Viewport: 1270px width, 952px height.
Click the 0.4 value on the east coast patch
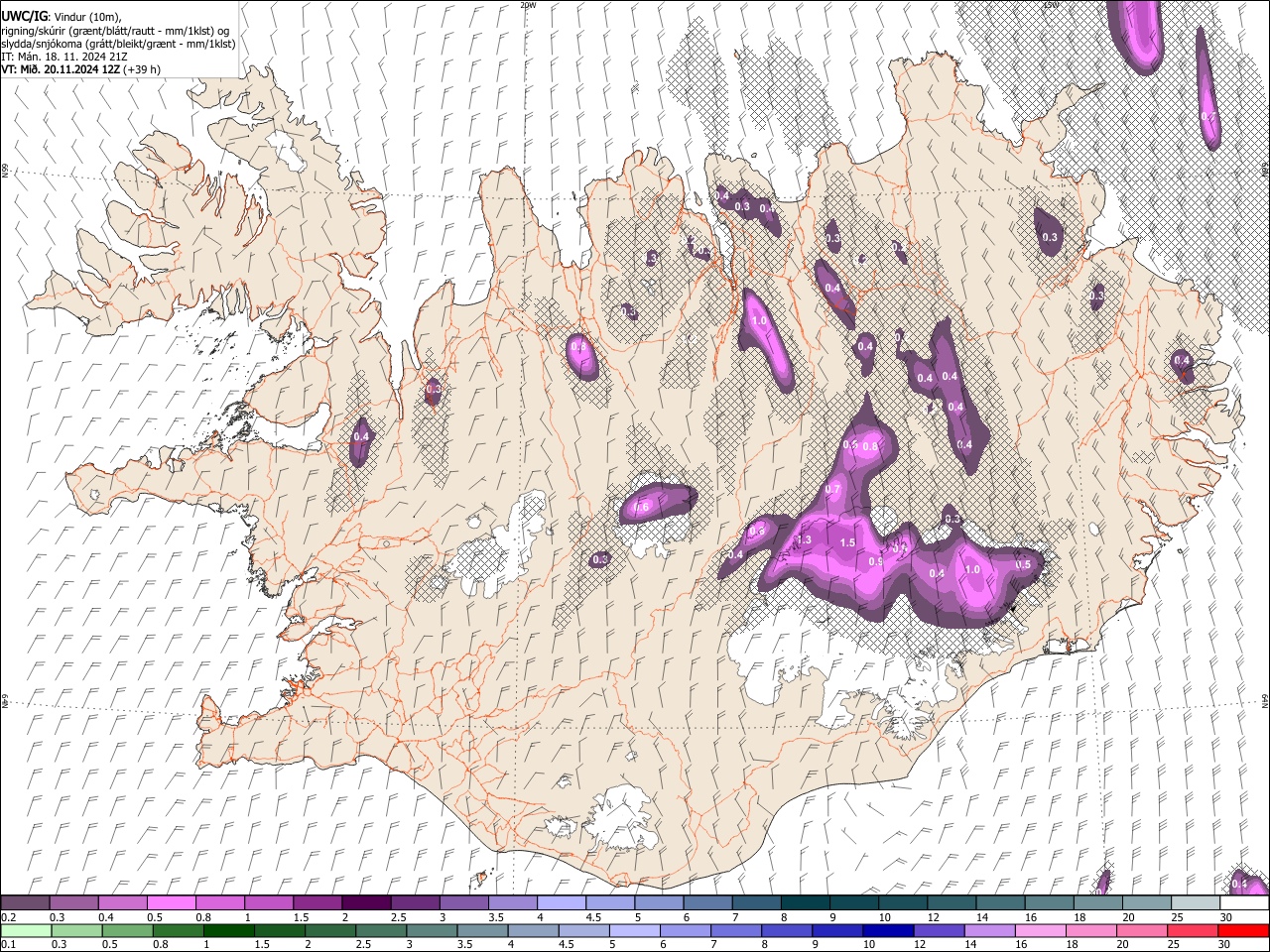point(1182,361)
